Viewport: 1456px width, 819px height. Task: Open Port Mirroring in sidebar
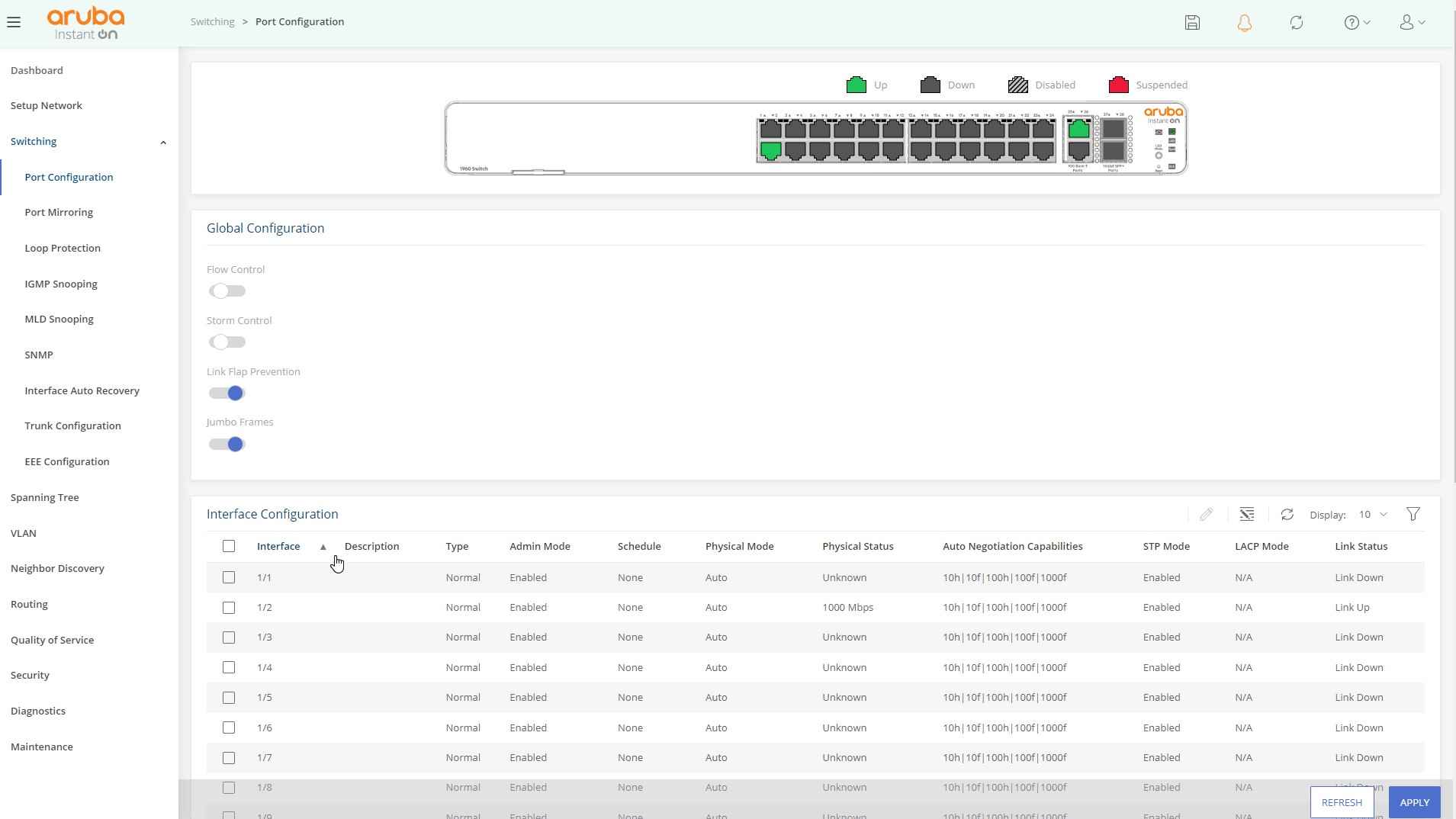click(x=59, y=213)
